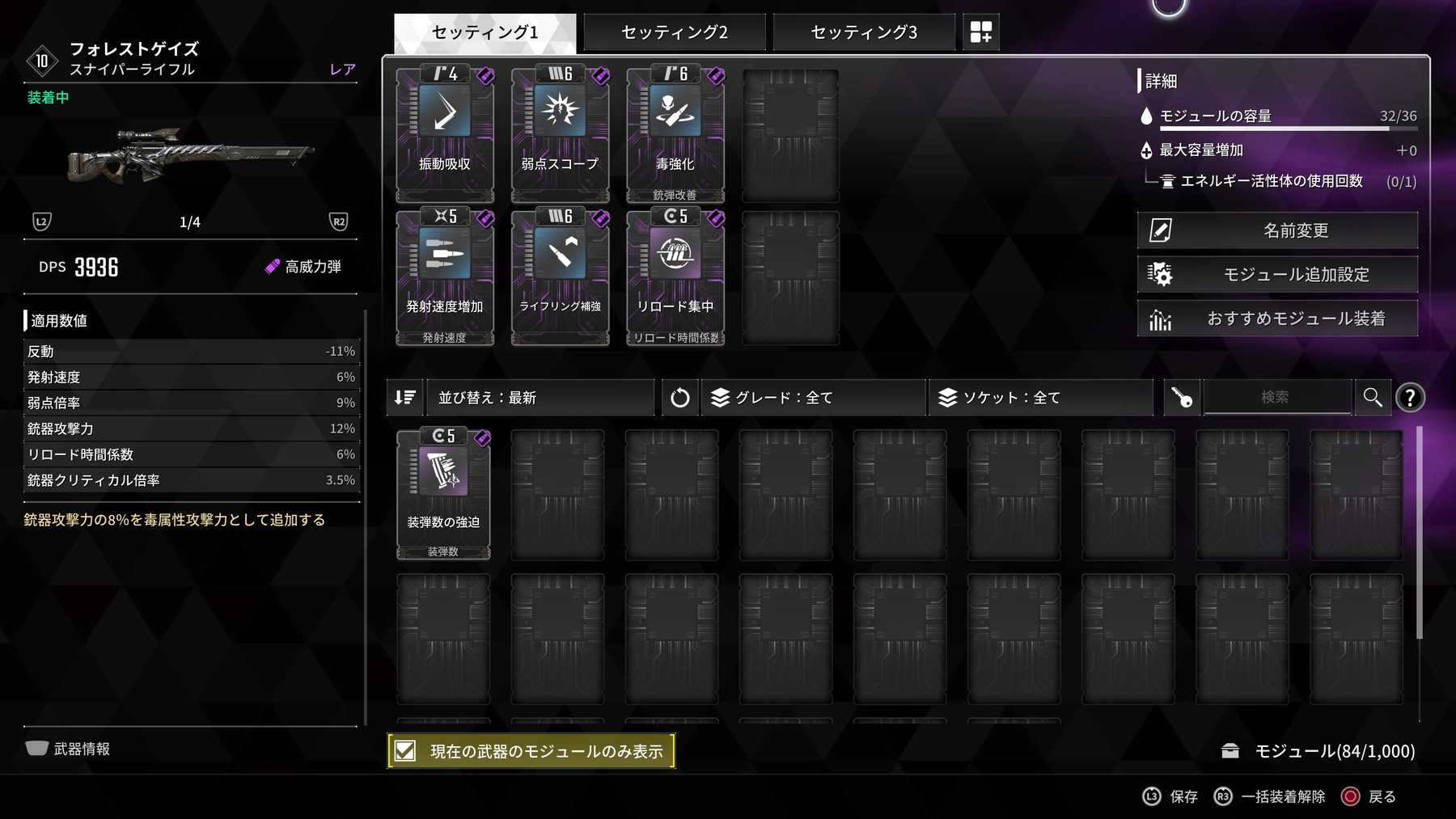
Task: Click the おすすめモジュール装着 button
Action: point(1277,319)
